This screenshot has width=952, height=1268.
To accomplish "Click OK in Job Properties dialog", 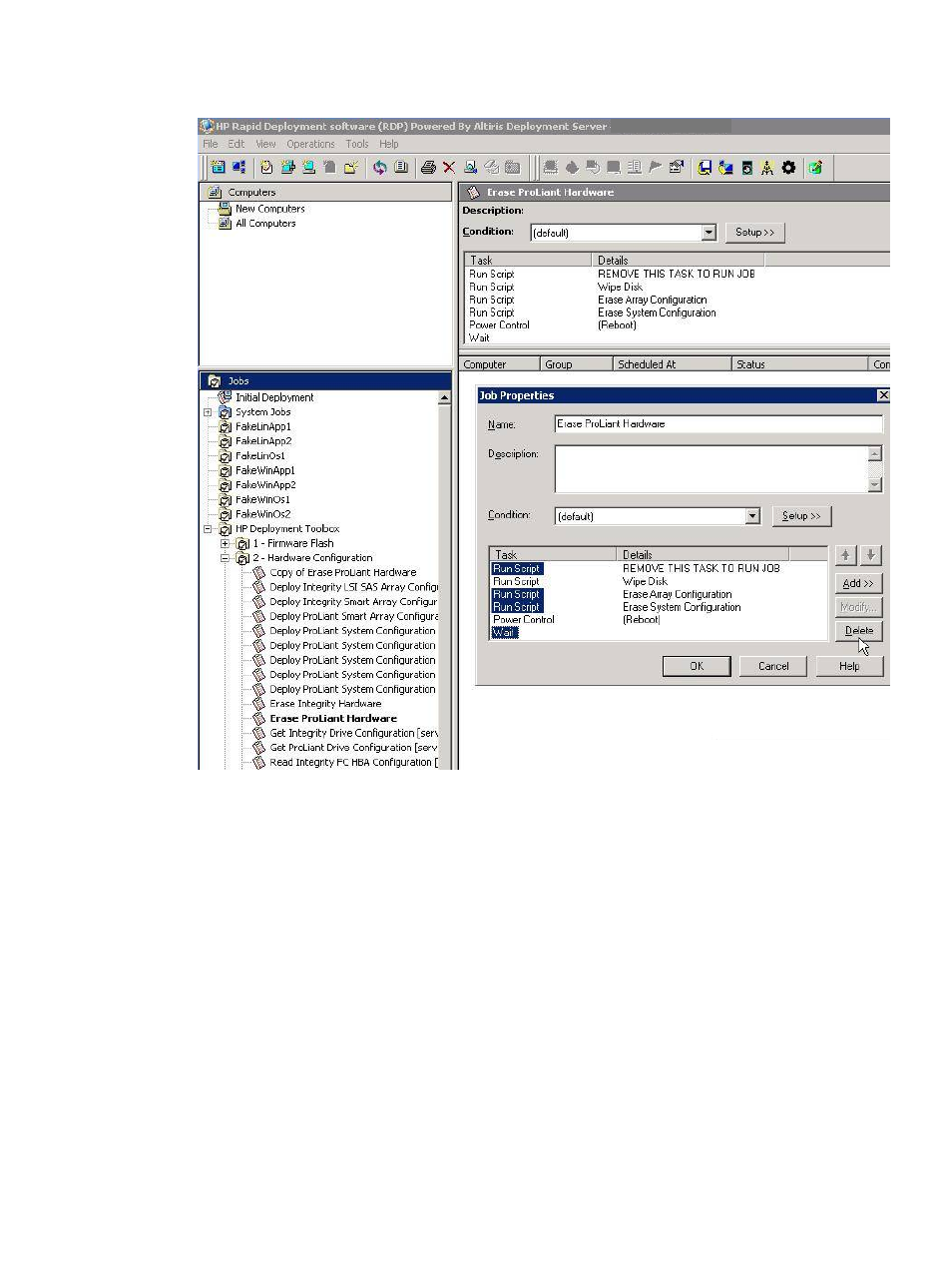I will [697, 666].
